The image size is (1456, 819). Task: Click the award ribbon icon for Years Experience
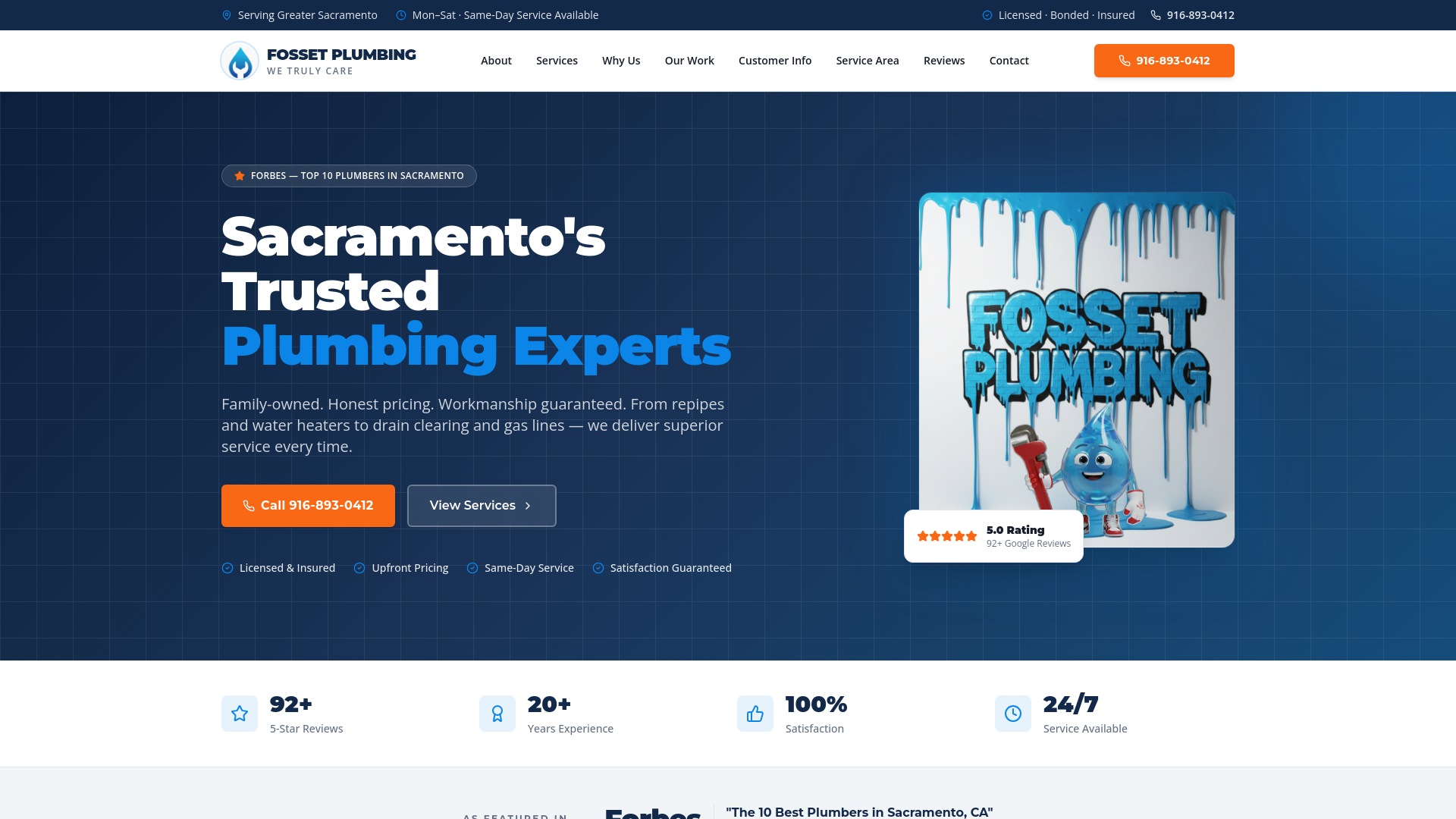click(497, 714)
